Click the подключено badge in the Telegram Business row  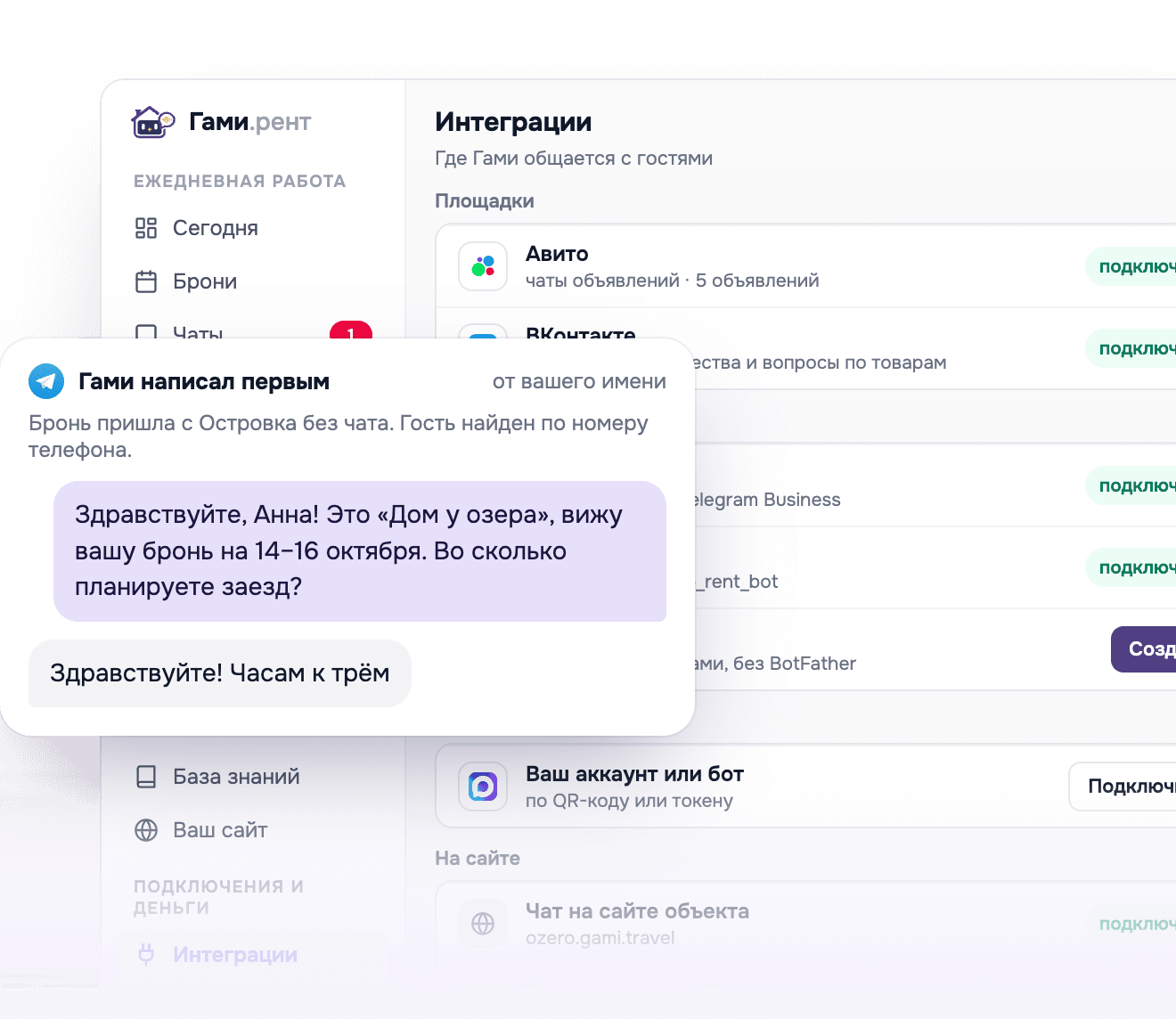[1131, 486]
